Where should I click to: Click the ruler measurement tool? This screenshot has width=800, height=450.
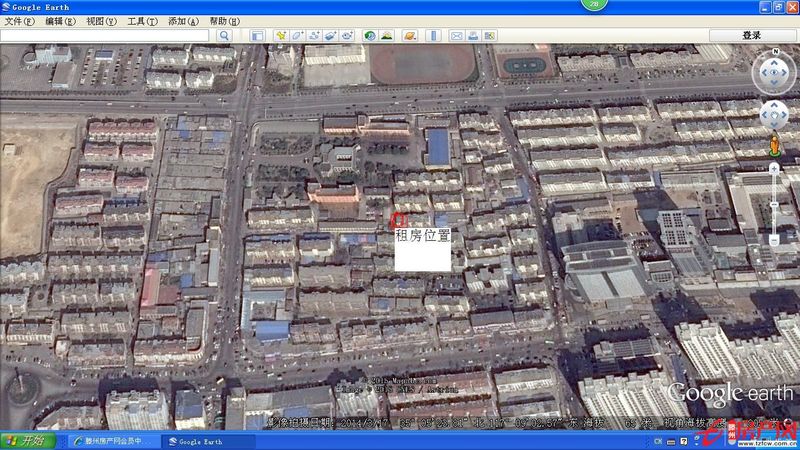[433, 36]
